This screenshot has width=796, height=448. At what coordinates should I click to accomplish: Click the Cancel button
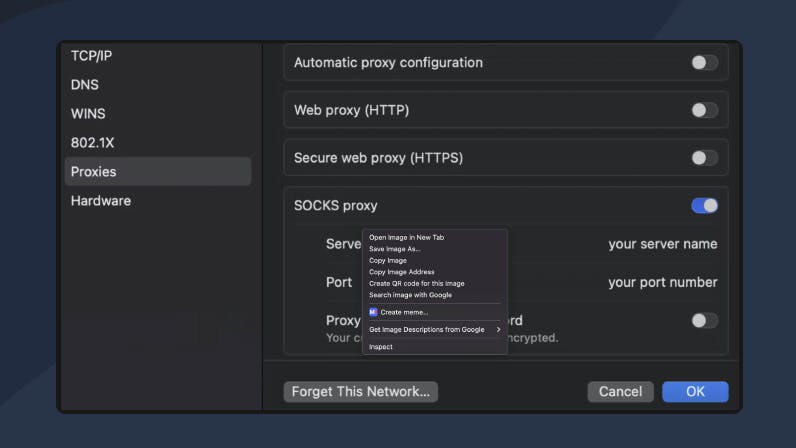(620, 392)
